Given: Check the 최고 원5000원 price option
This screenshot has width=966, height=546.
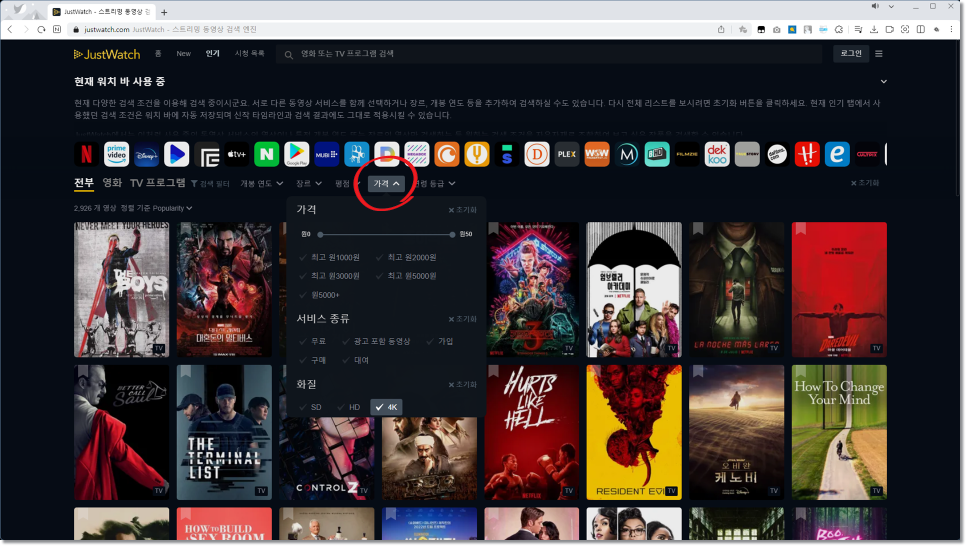Looking at the screenshot, I should [x=406, y=276].
